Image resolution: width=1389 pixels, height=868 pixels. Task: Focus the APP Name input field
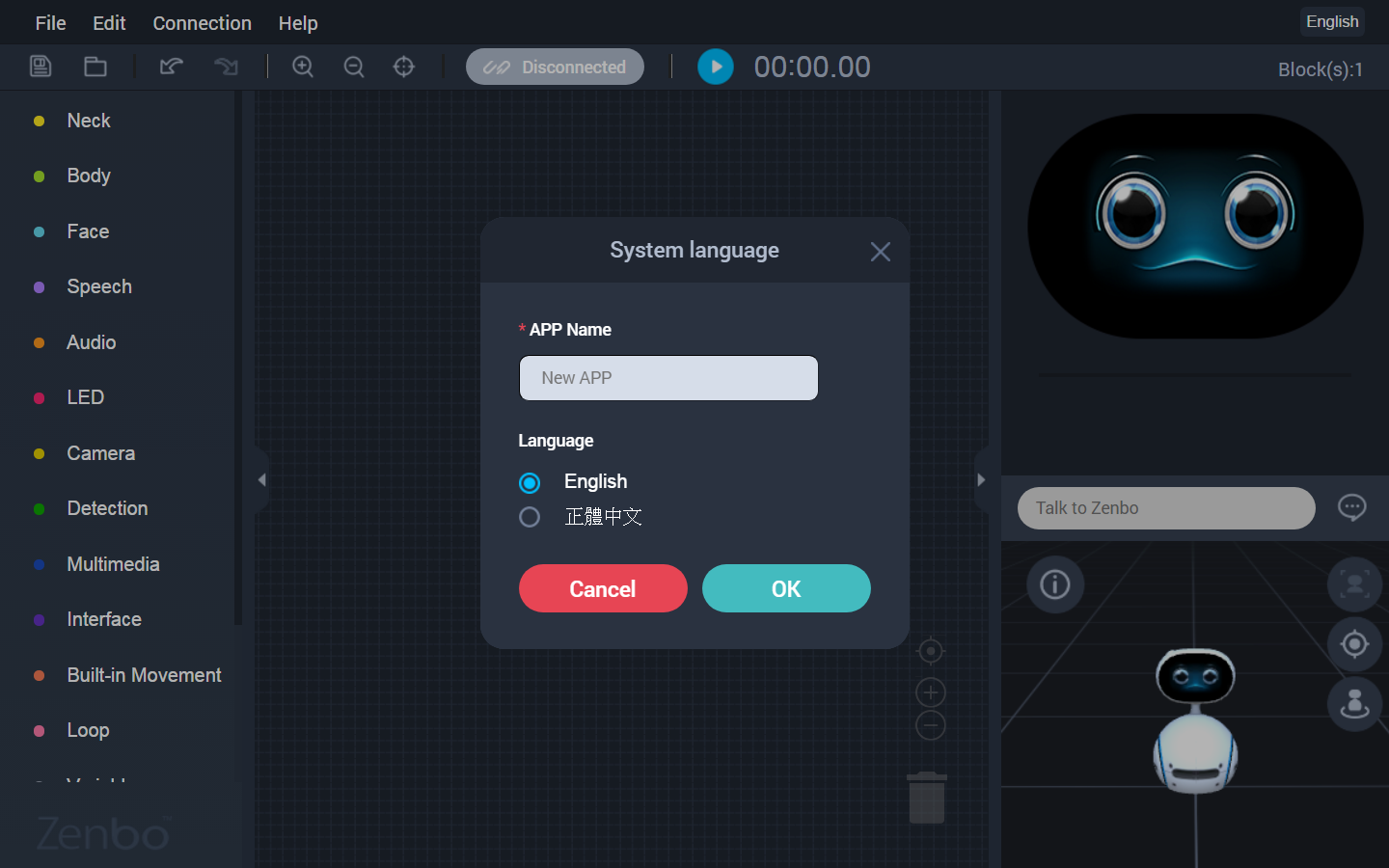pos(668,378)
